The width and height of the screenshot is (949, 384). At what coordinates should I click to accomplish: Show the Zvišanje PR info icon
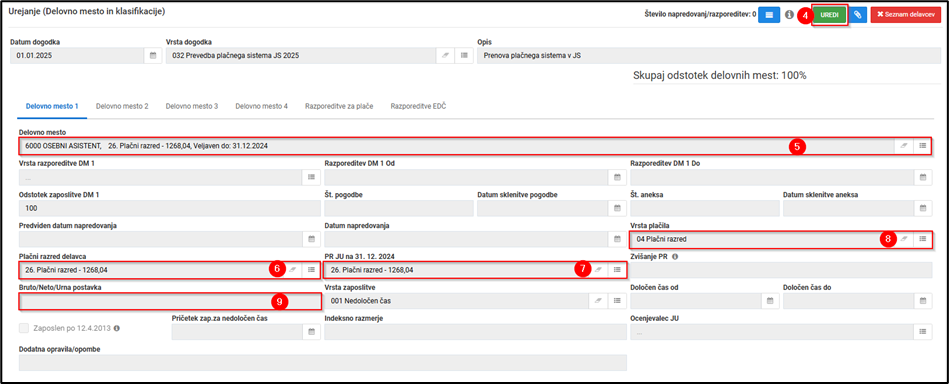675,256
